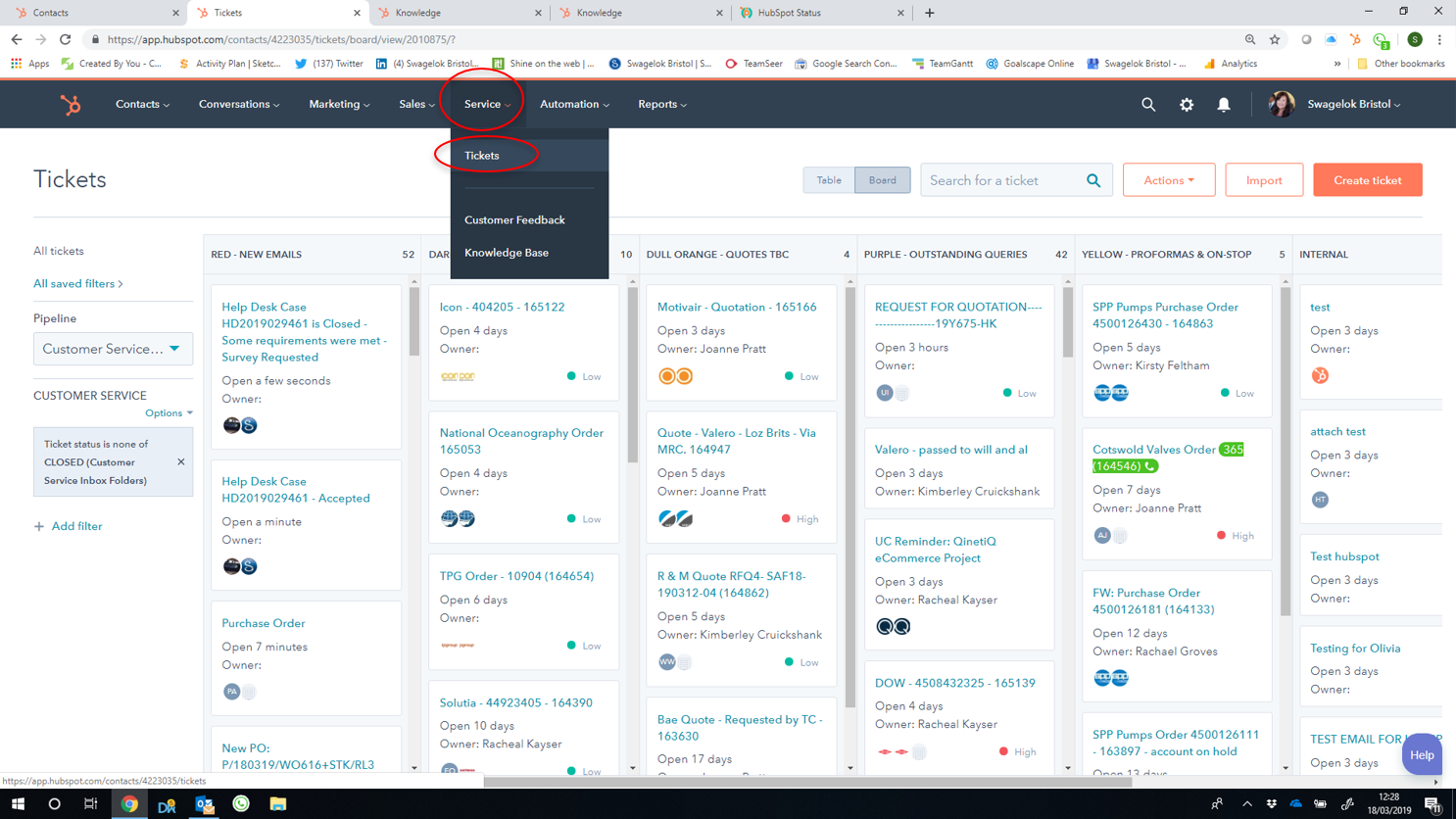
Task: Click the Service menu in the navbar
Action: tap(487, 104)
